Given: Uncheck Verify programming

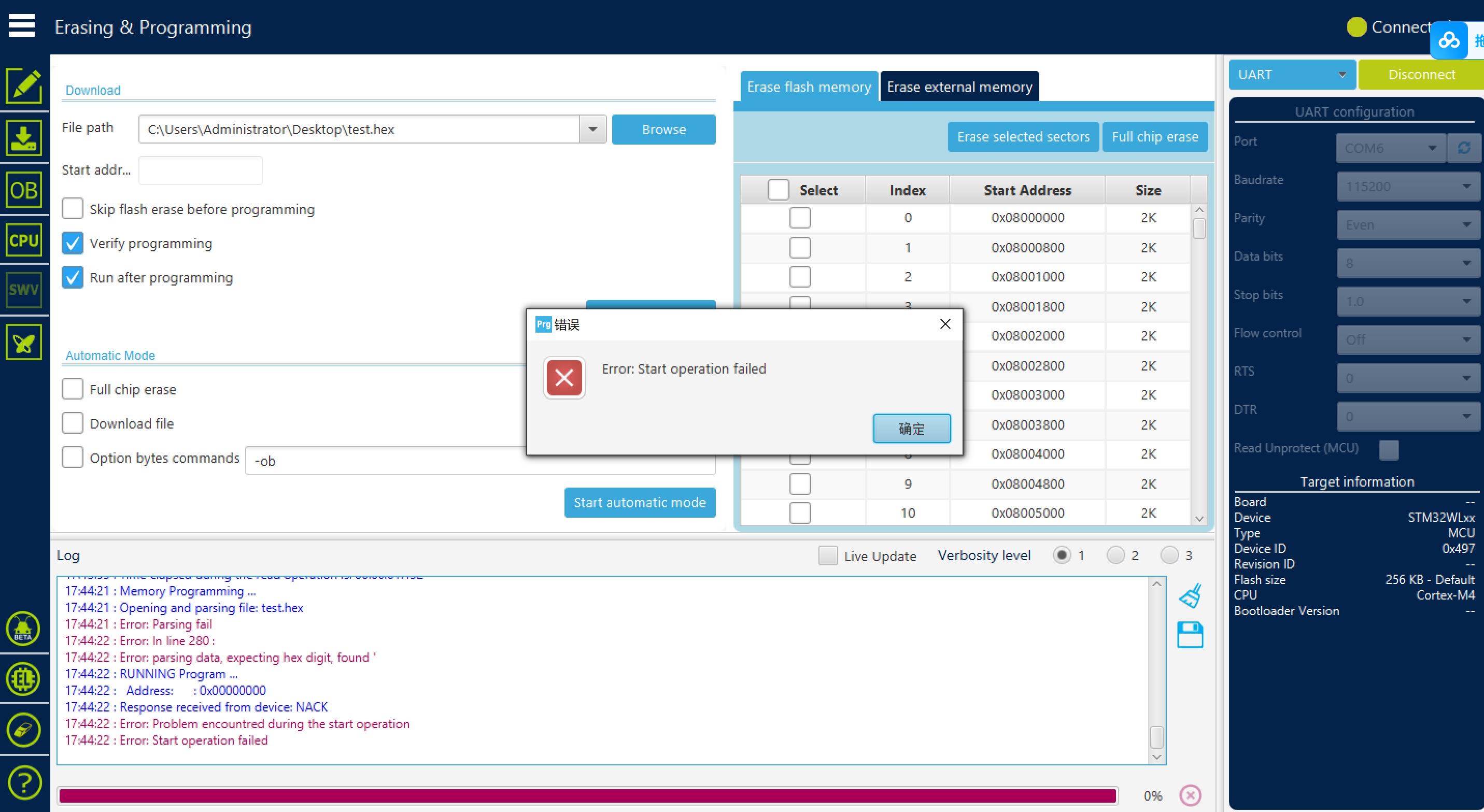Looking at the screenshot, I should [x=73, y=243].
